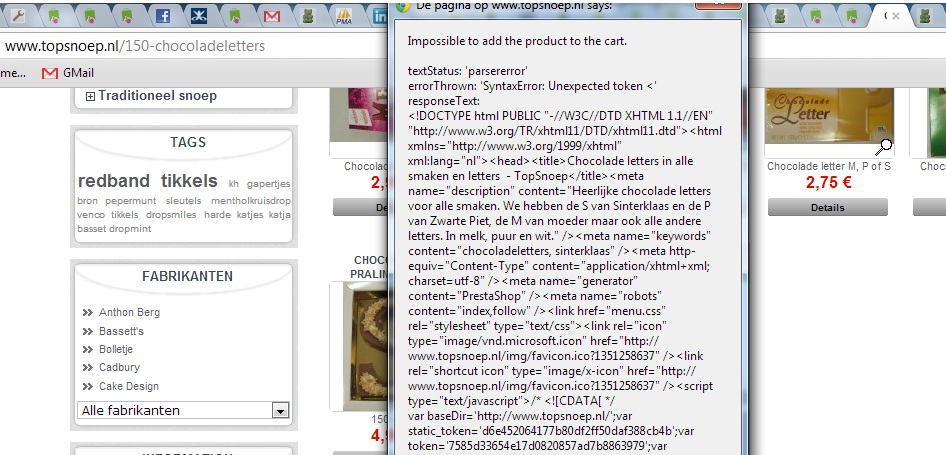Open the GMail bookmark
The width and height of the screenshot is (946, 455).
(x=68, y=73)
